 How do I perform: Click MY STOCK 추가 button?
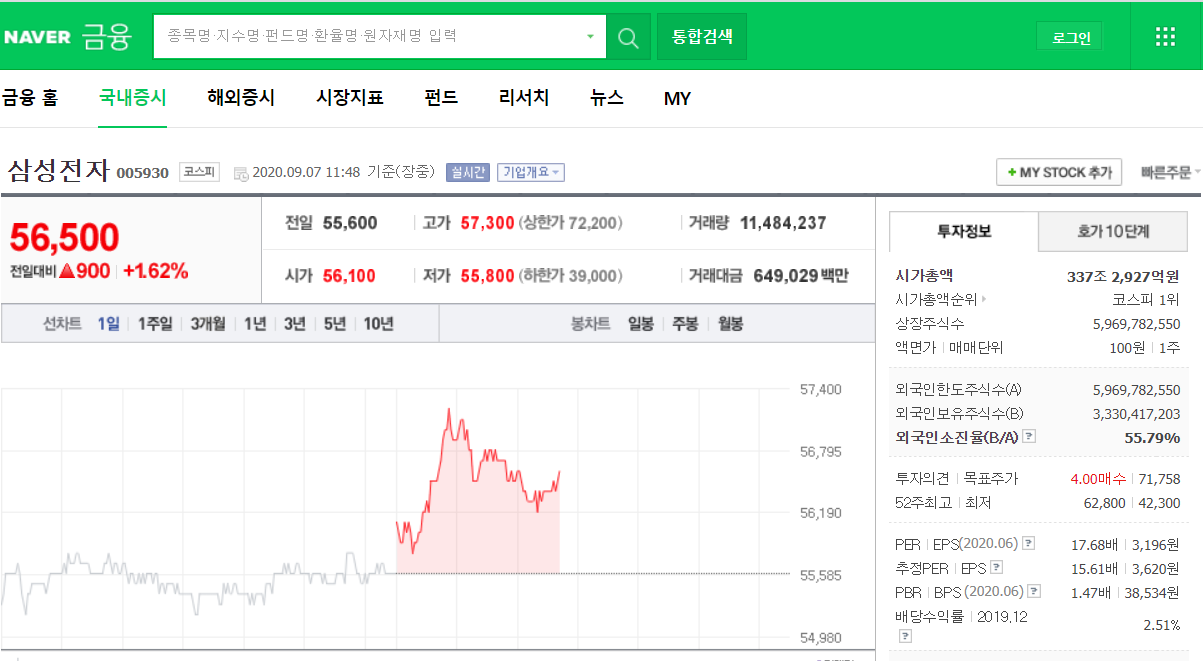[1059, 172]
